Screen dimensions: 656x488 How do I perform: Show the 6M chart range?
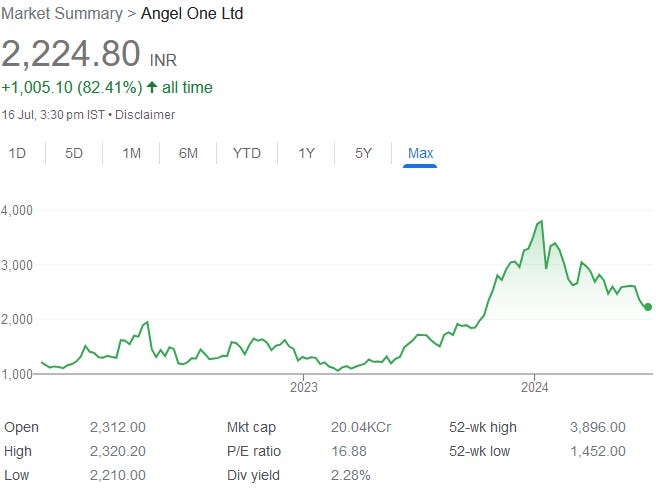(188, 153)
